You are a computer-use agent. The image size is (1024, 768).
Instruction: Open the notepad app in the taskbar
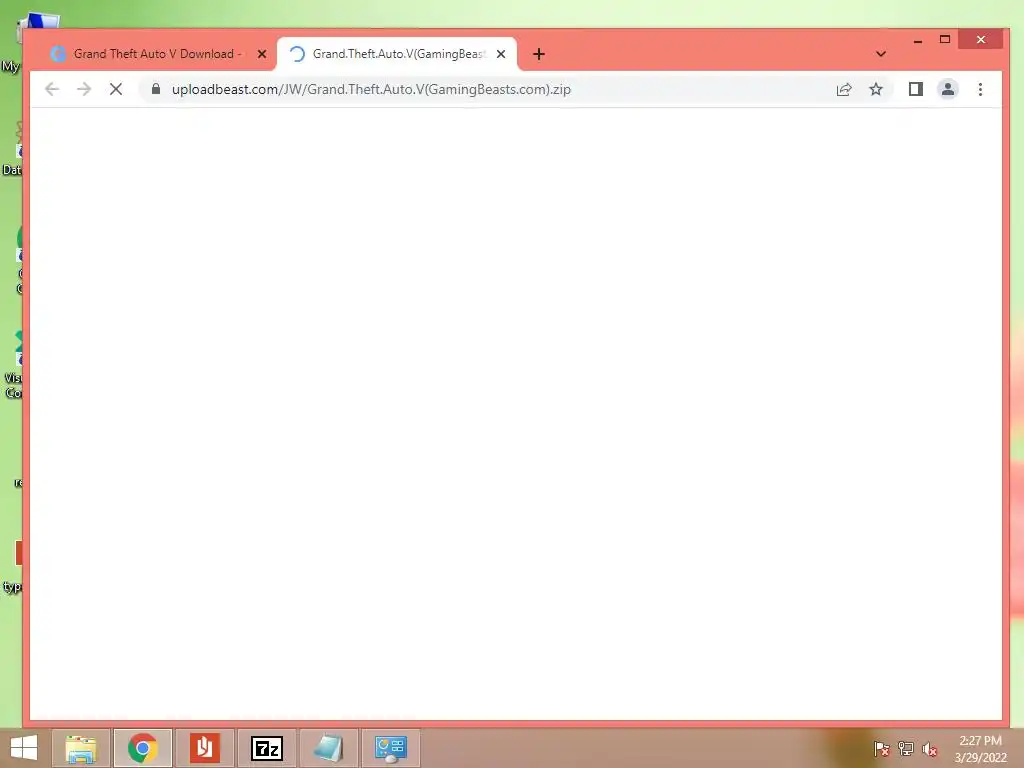coord(328,748)
